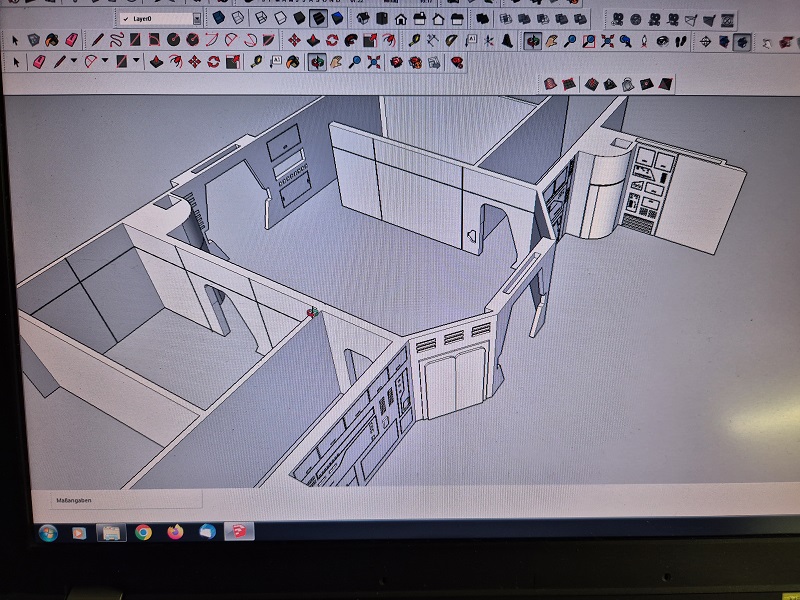
Task: Select the Protractor tool
Action: pyautogui.click(x=451, y=40)
